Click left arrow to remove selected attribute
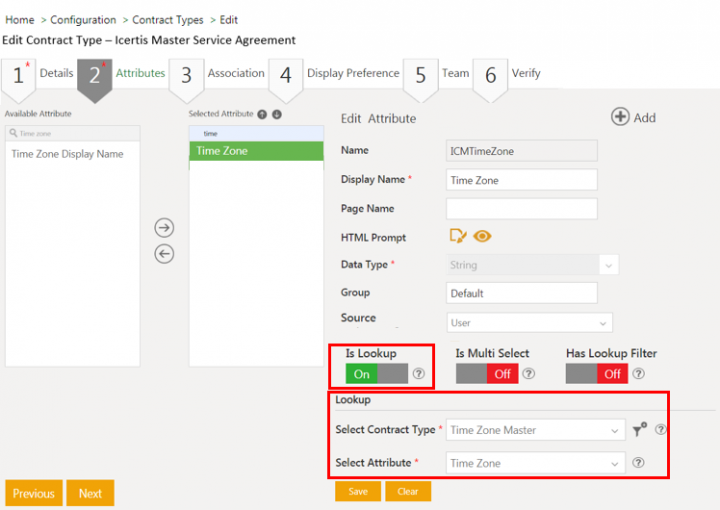 [x=164, y=253]
